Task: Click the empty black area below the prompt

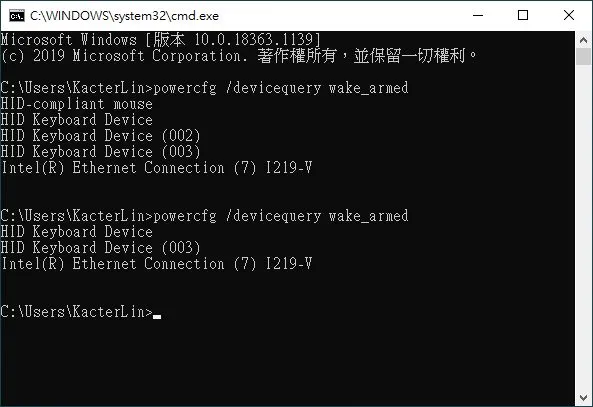Action: coord(287,361)
